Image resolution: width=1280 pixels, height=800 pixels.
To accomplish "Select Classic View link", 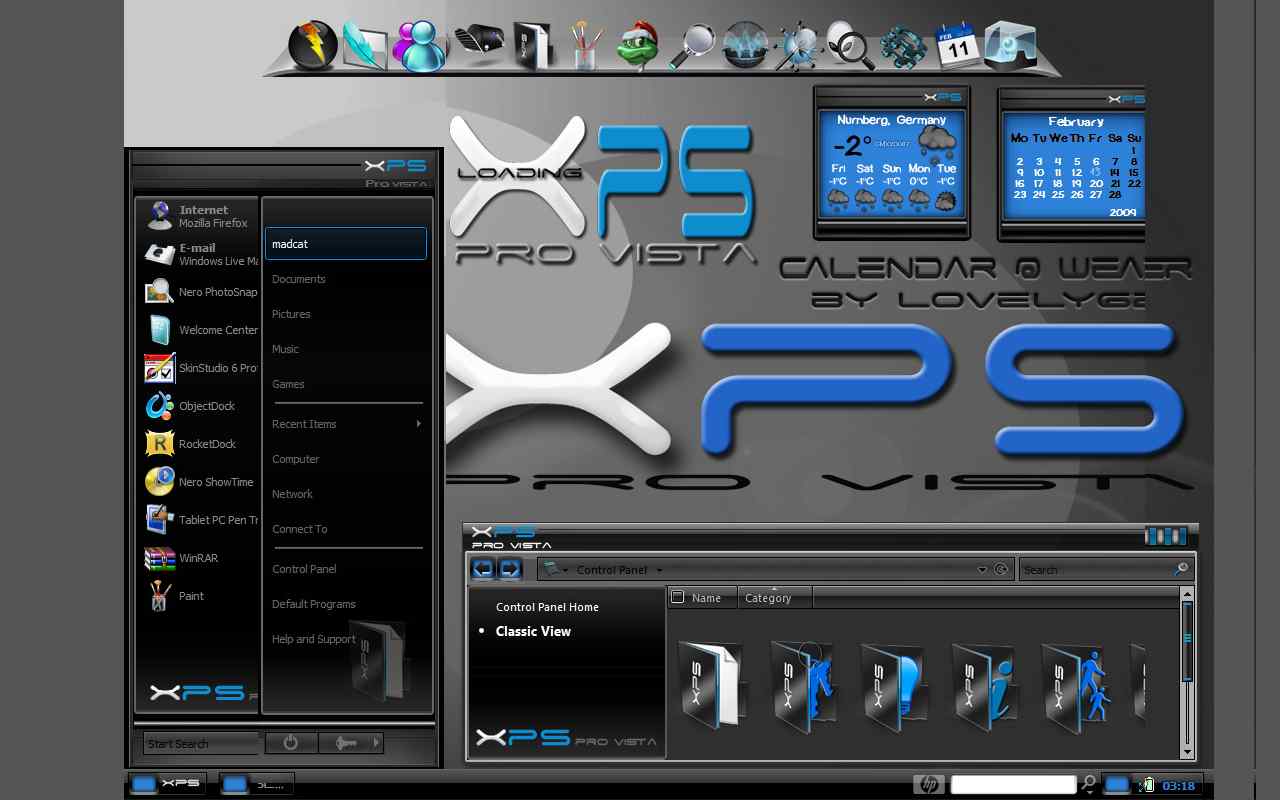I will pos(533,631).
